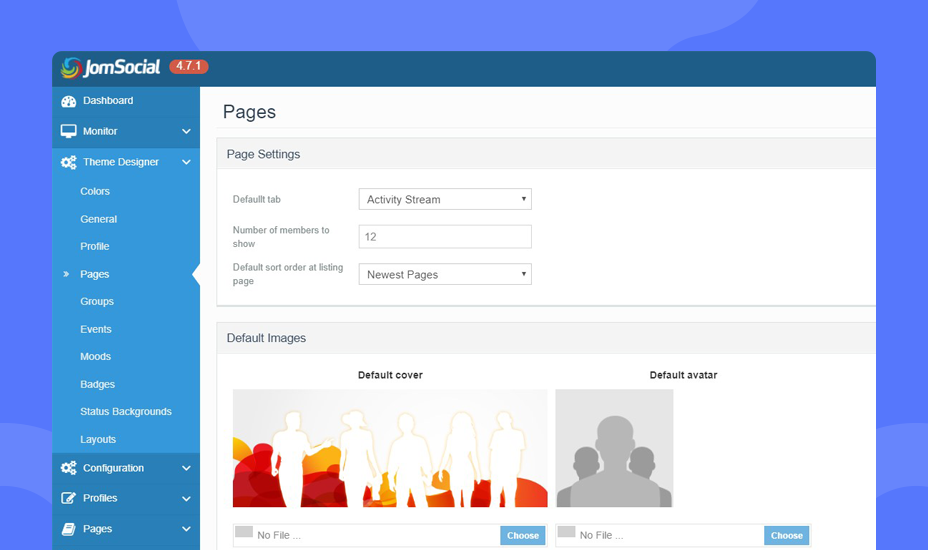Click the Theme Designer gears icon
Image resolution: width=928 pixels, height=550 pixels.
[69, 162]
